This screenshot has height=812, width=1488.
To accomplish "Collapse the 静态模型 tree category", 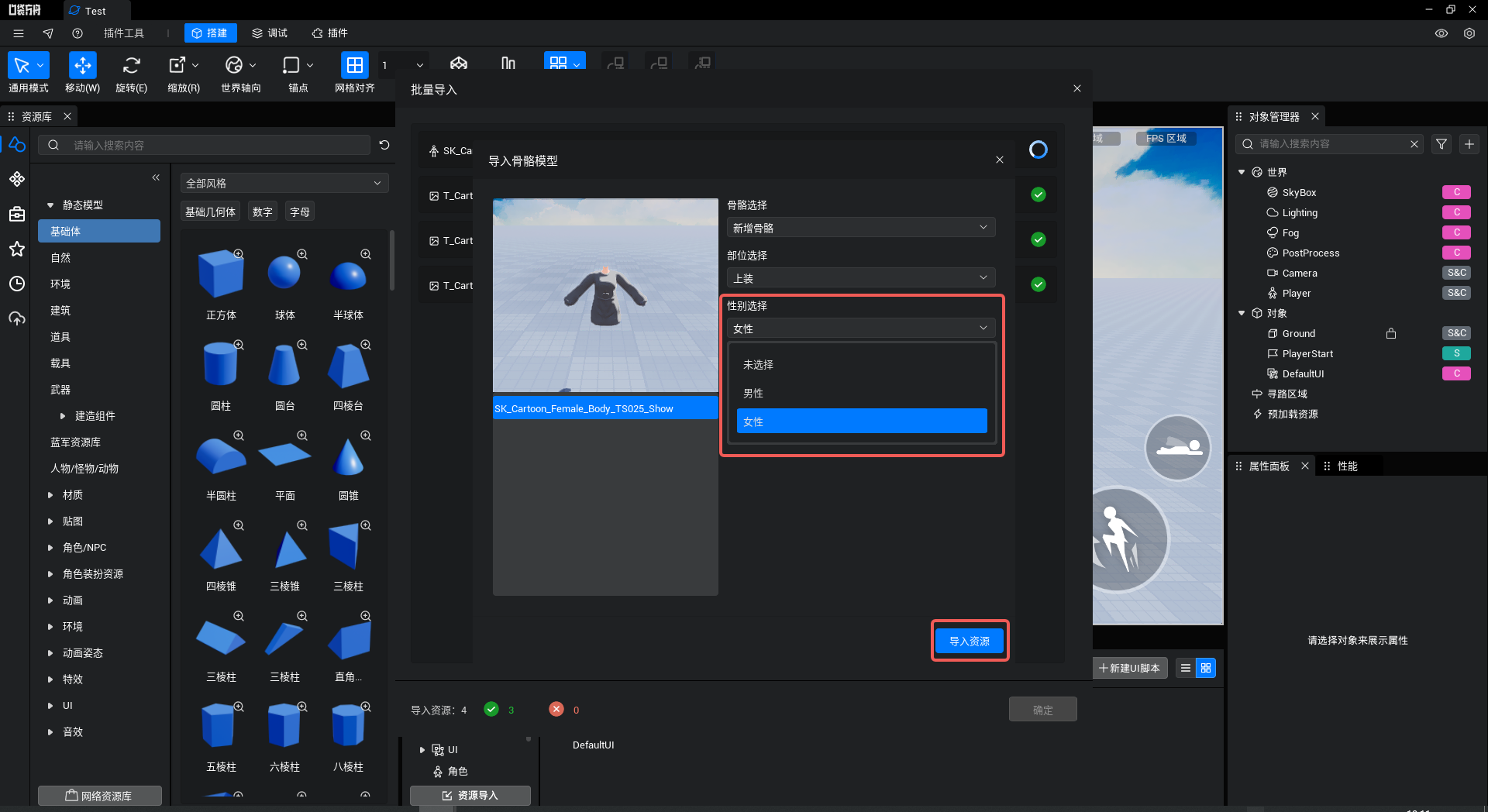I will (x=50, y=205).
